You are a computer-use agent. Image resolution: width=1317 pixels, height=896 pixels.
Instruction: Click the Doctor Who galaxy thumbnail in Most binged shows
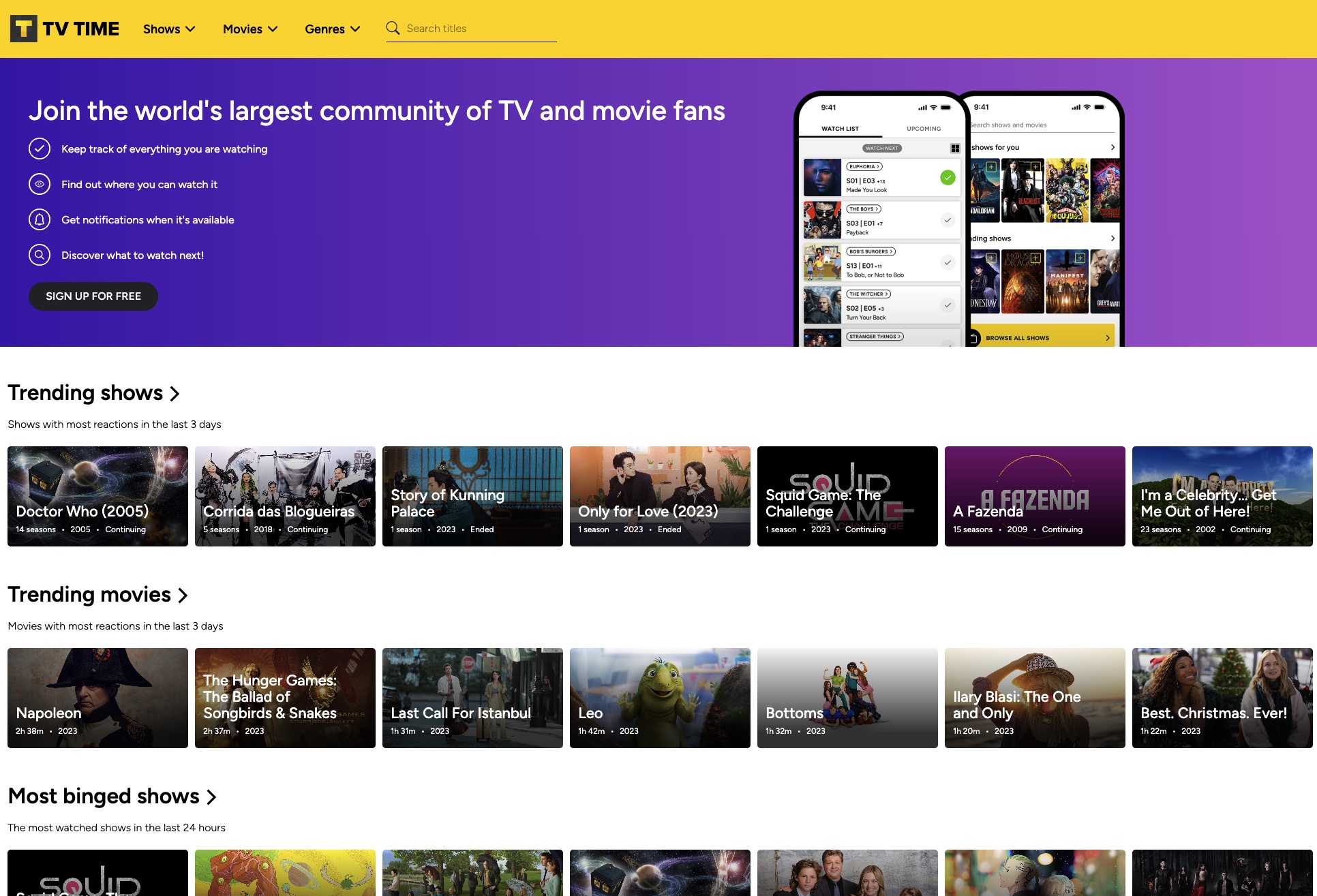pyautogui.click(x=660, y=873)
